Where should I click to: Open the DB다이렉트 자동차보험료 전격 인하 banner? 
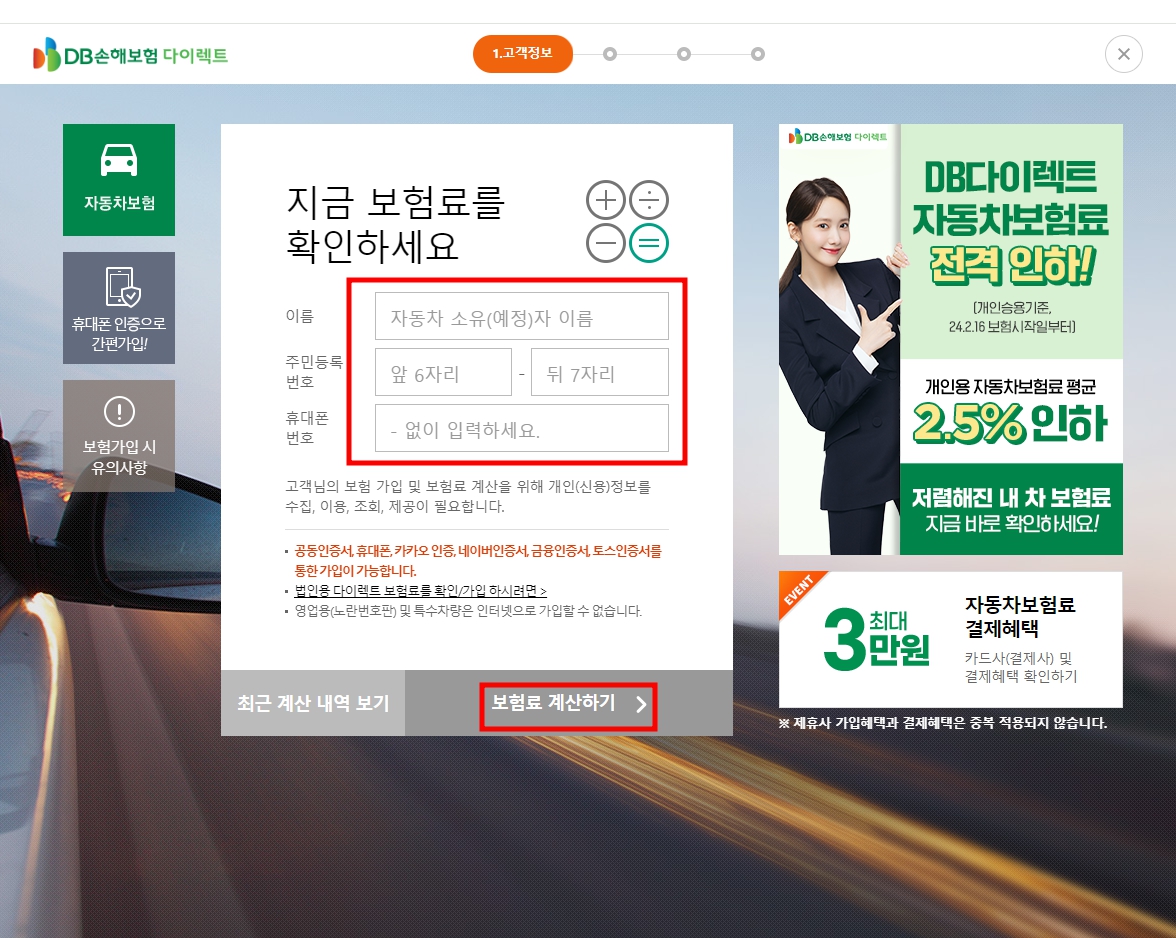point(950,340)
